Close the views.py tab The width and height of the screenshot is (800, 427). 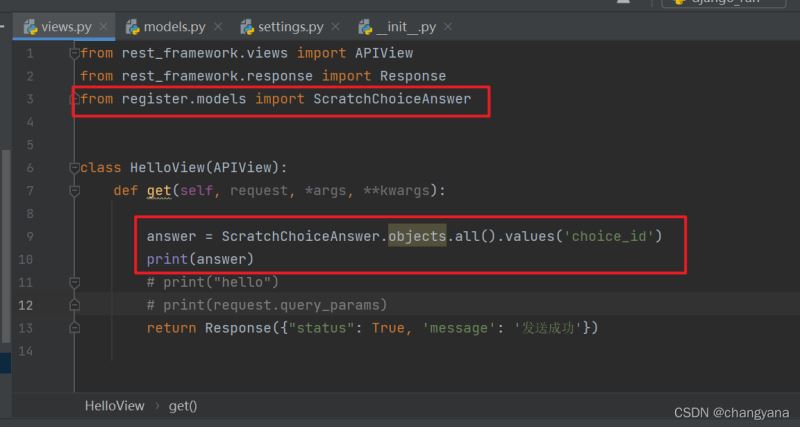[103, 27]
